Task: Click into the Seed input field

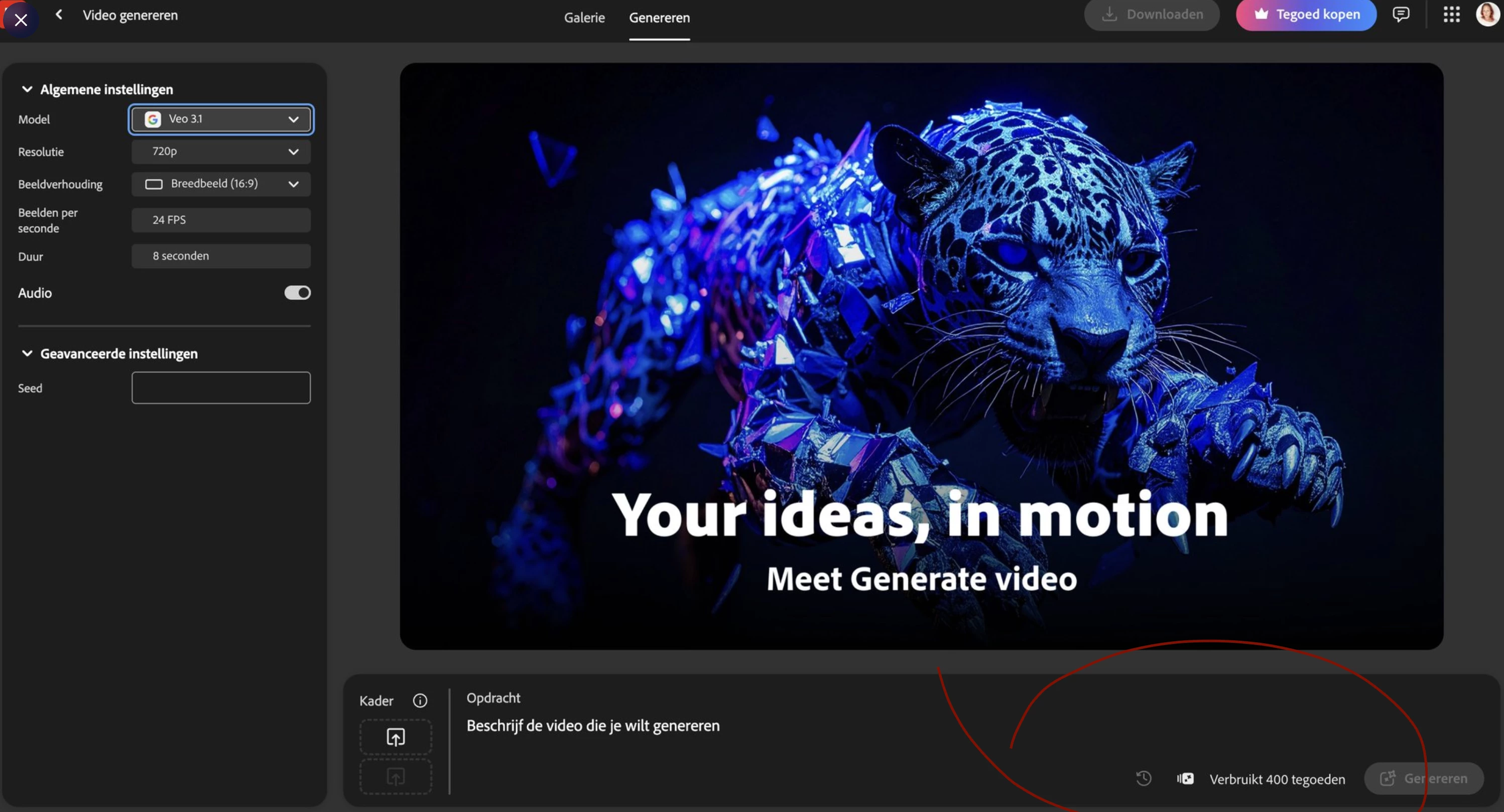Action: (x=221, y=388)
